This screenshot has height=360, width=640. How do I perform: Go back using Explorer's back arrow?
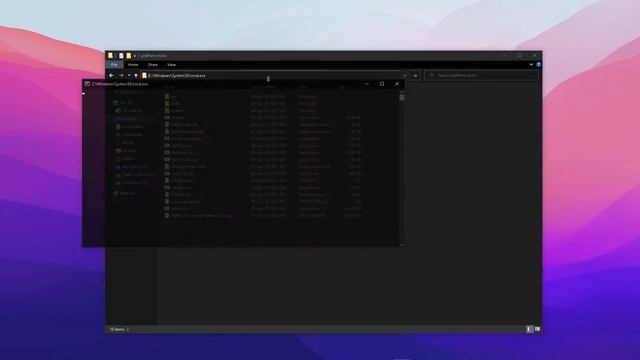pos(111,76)
